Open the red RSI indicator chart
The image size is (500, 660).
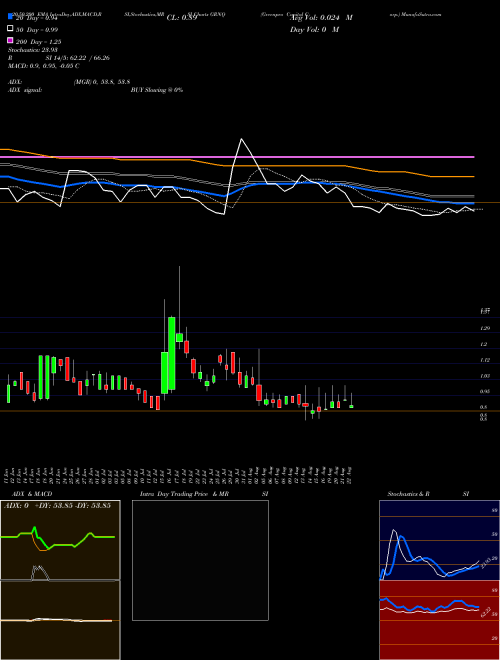(x=439, y=620)
